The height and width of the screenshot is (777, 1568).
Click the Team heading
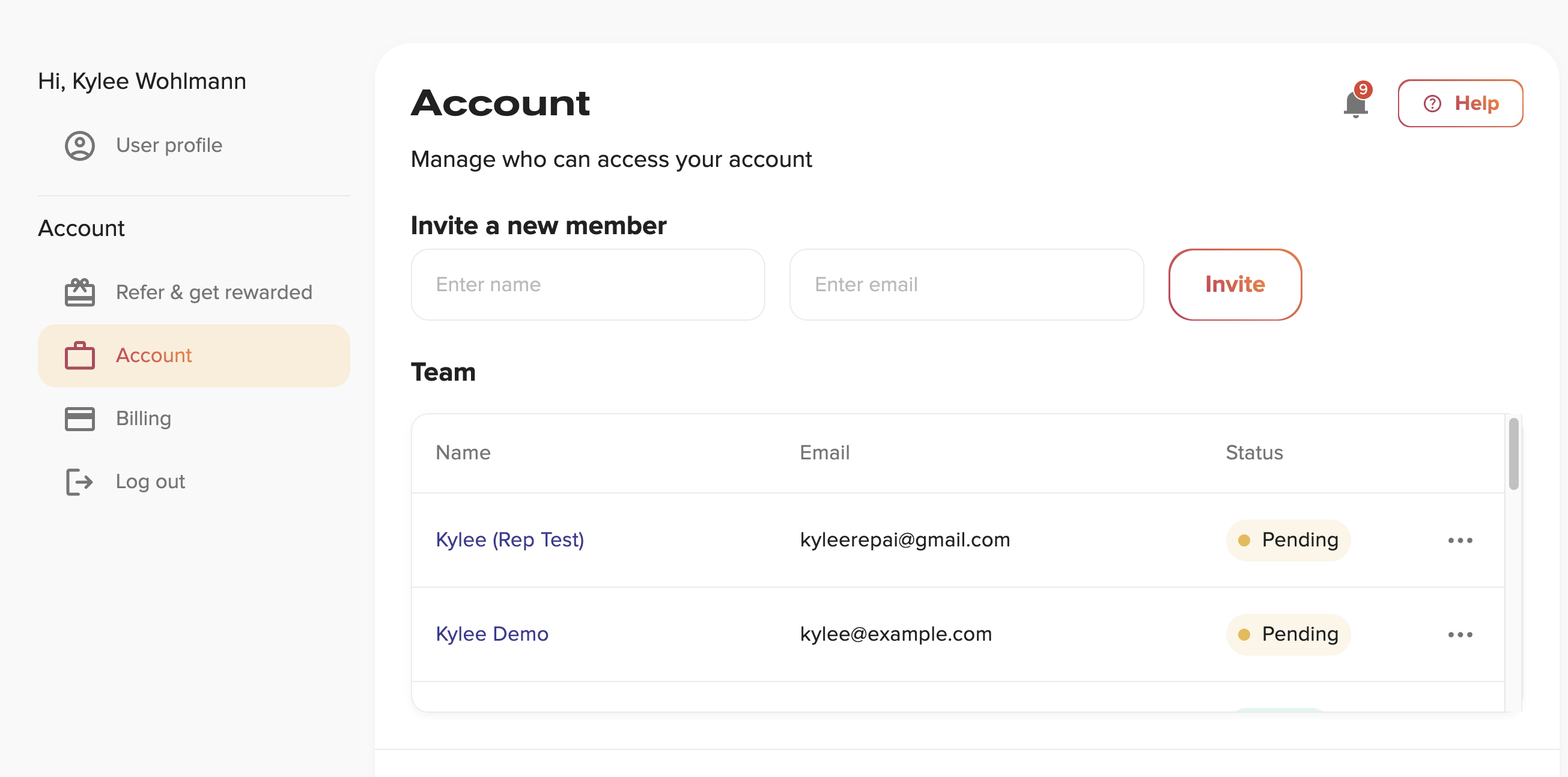click(x=443, y=372)
